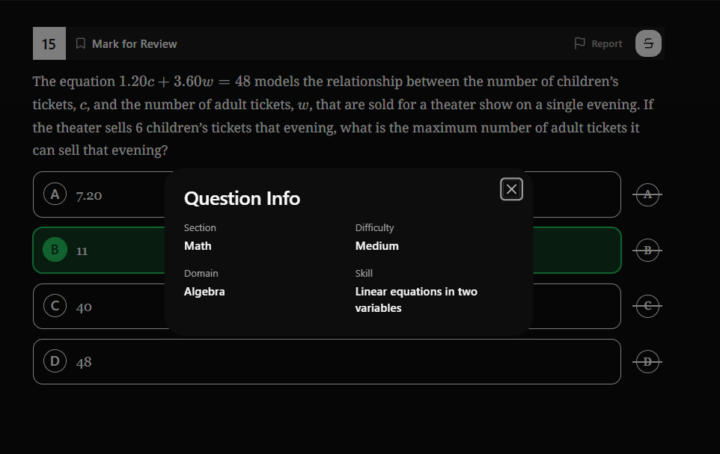720x454 pixels.
Task: Toggle the strikethrough answer eliminator button
Action: coord(648,44)
